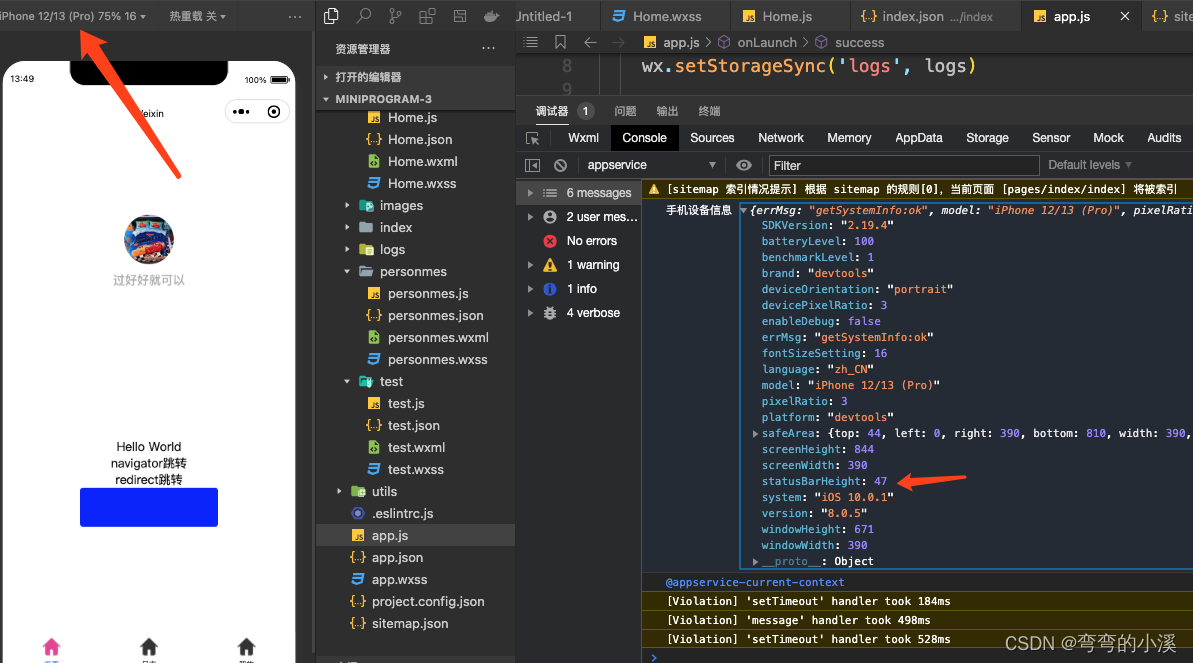Switch to the Network tab
The height and width of the screenshot is (663, 1193).
pyautogui.click(x=781, y=138)
